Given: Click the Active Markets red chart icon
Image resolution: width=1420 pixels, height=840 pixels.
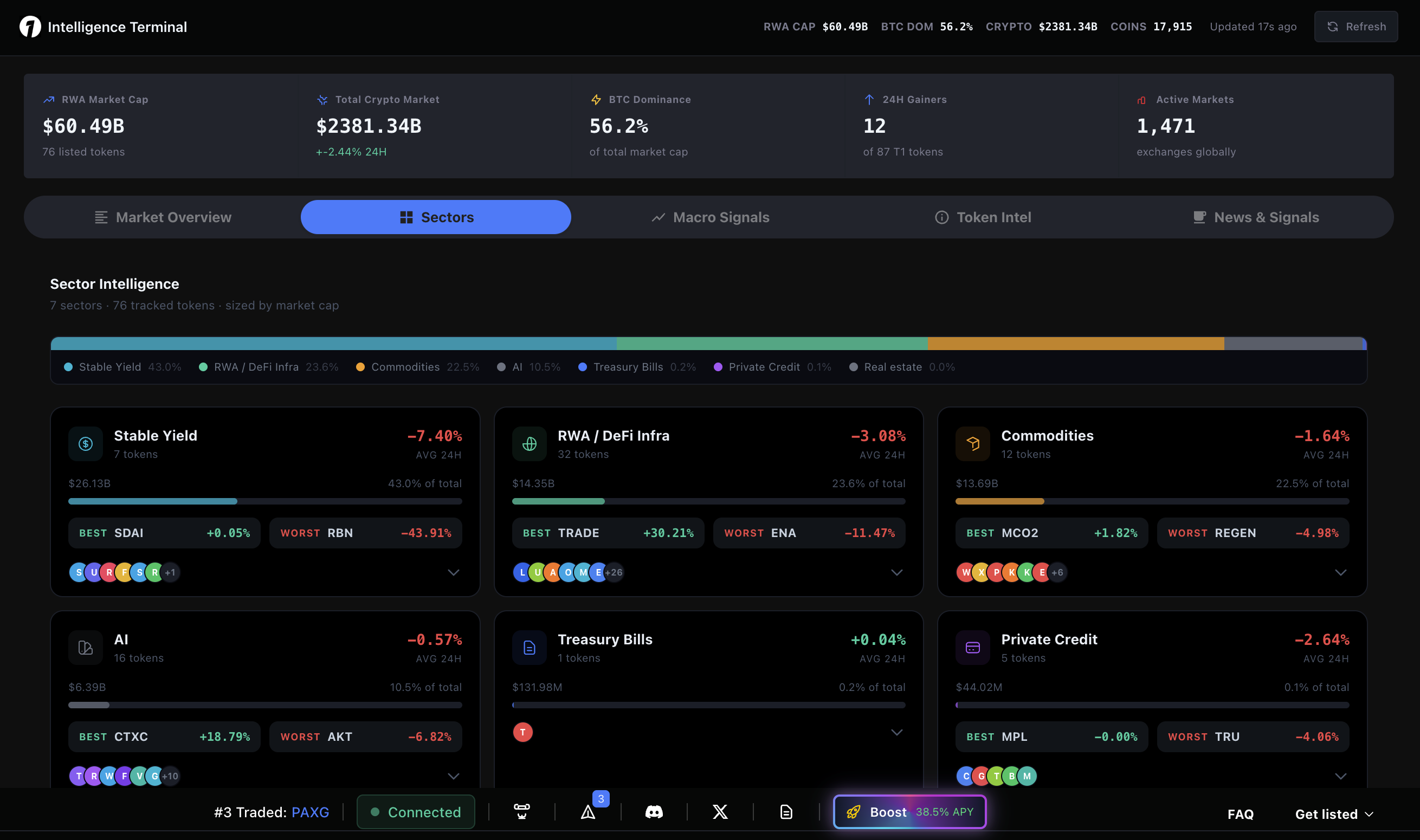Looking at the screenshot, I should [1141, 100].
